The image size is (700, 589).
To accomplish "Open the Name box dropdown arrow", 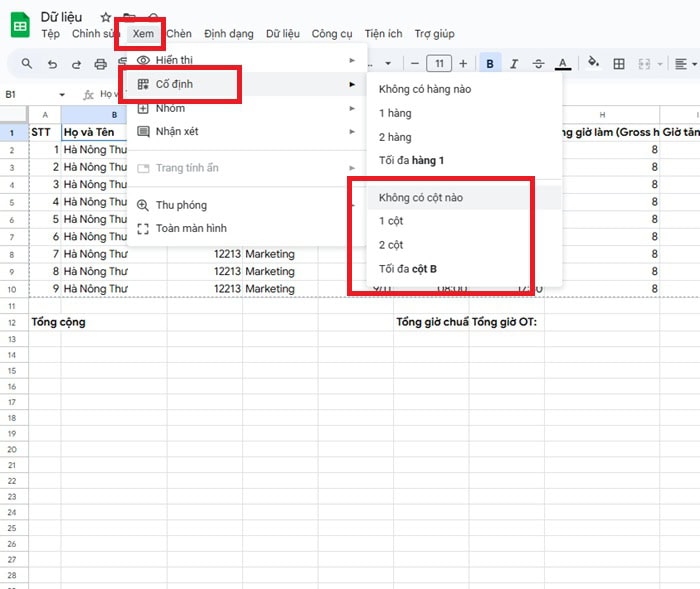I will click(x=62, y=95).
